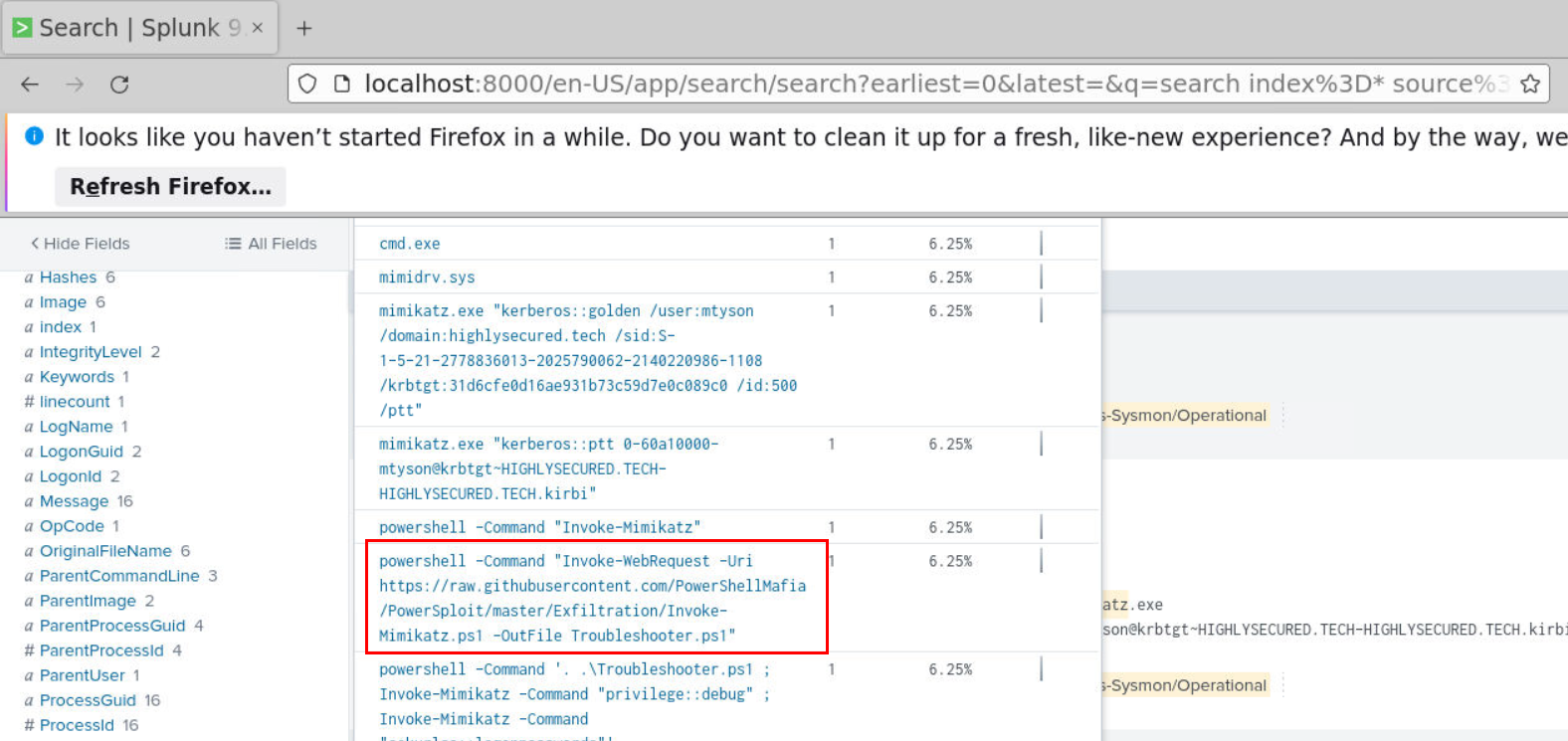
Task: Click the 6.25% in the Troubleshooter.ps1 row
Action: (x=950, y=669)
